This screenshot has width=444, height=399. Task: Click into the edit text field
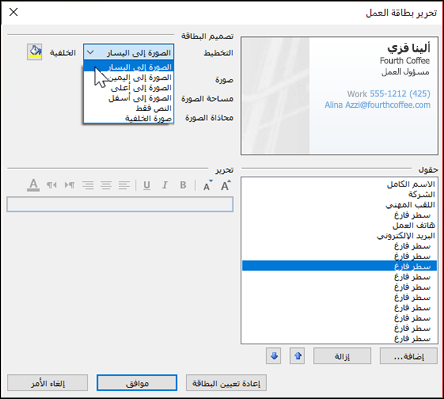pyautogui.click(x=120, y=204)
